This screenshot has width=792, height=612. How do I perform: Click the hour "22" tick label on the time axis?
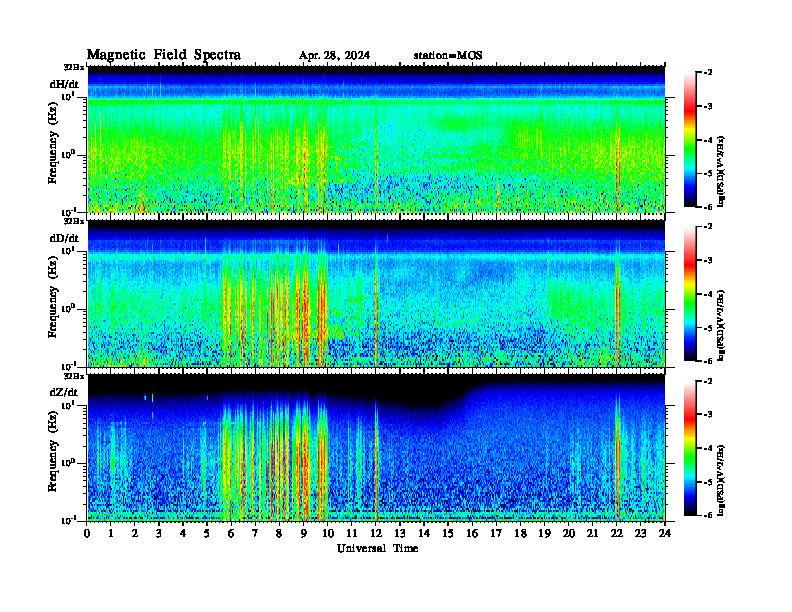[x=616, y=533]
